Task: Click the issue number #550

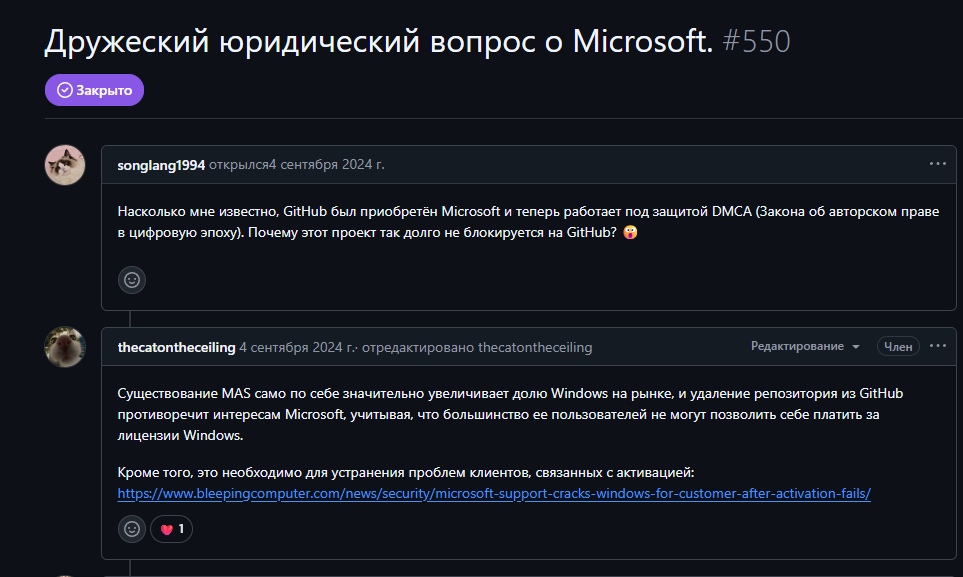Action: [755, 41]
